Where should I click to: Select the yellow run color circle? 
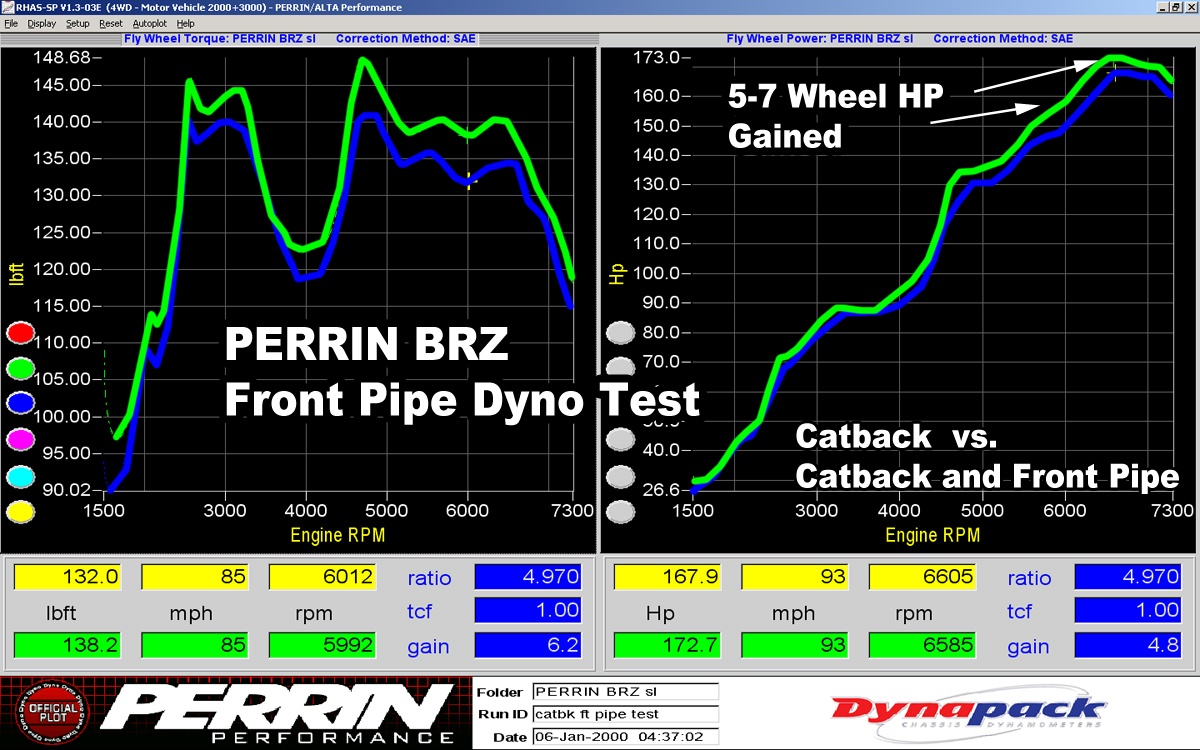[x=21, y=511]
